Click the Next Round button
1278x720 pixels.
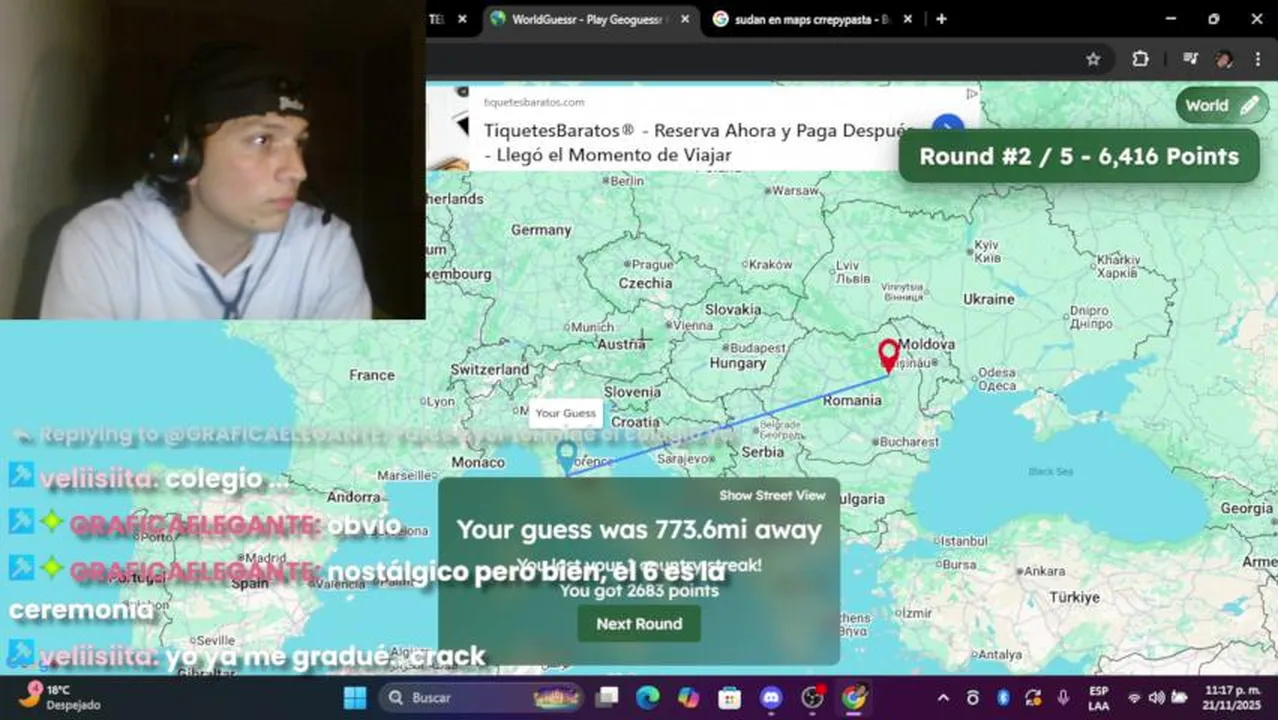(639, 624)
